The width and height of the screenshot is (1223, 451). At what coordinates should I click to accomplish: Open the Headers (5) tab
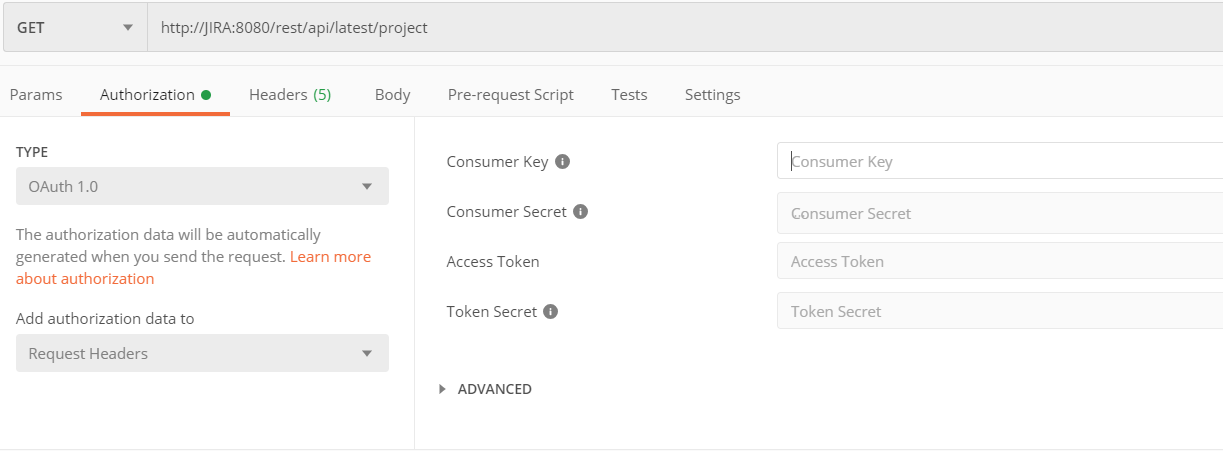pos(290,95)
